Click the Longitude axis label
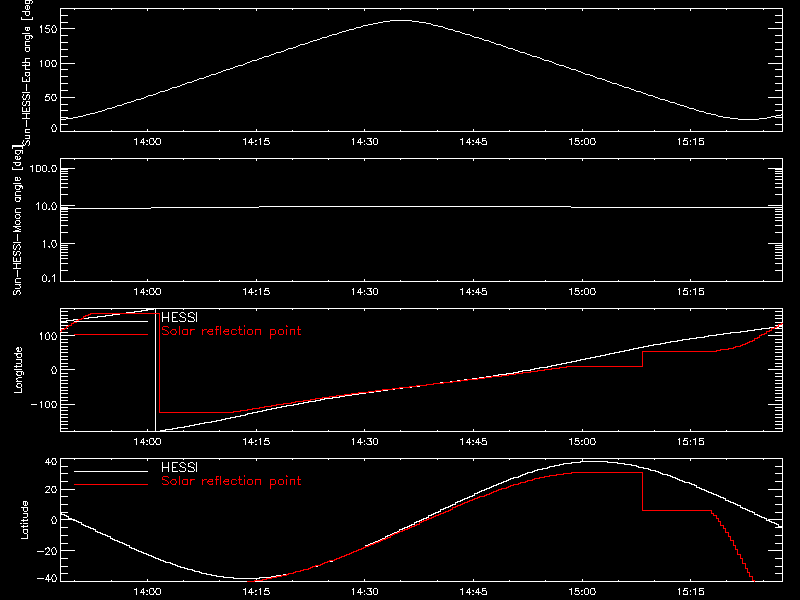The image size is (800, 600). coord(18,370)
